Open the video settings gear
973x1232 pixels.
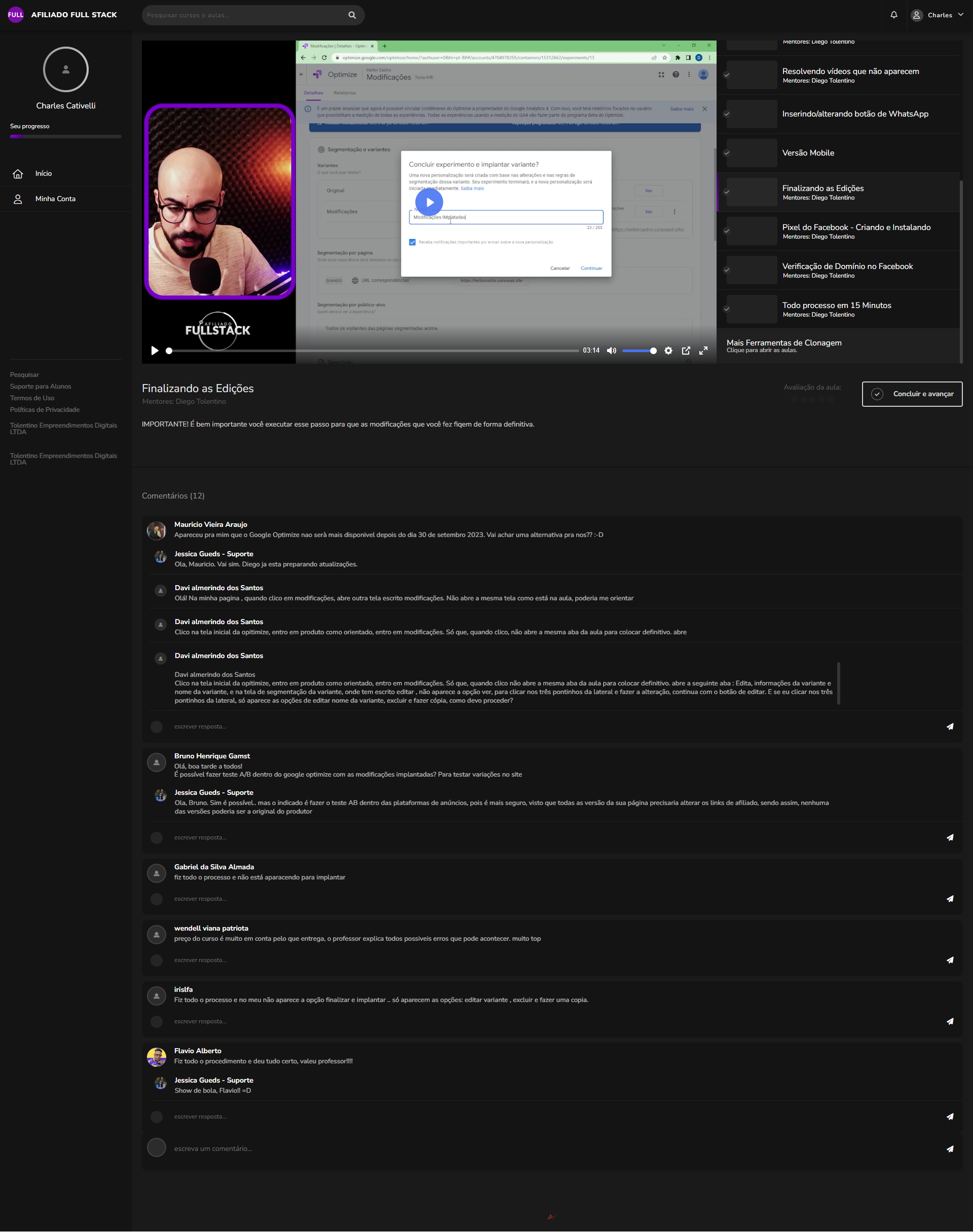pyautogui.click(x=668, y=351)
